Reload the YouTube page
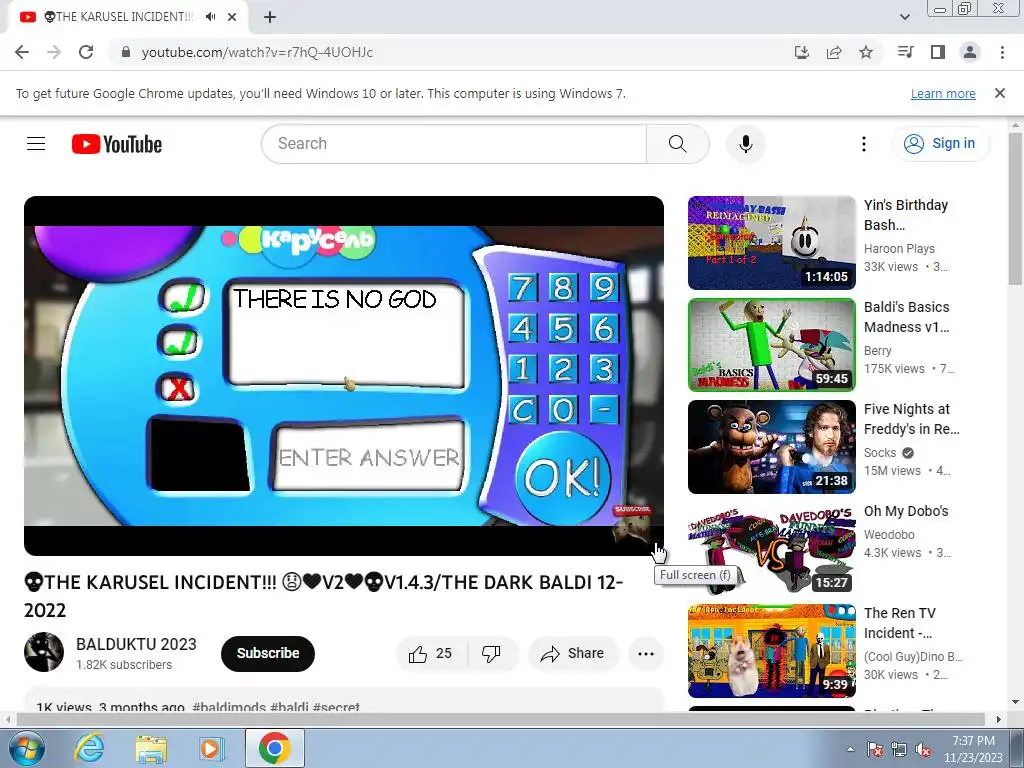 86,52
